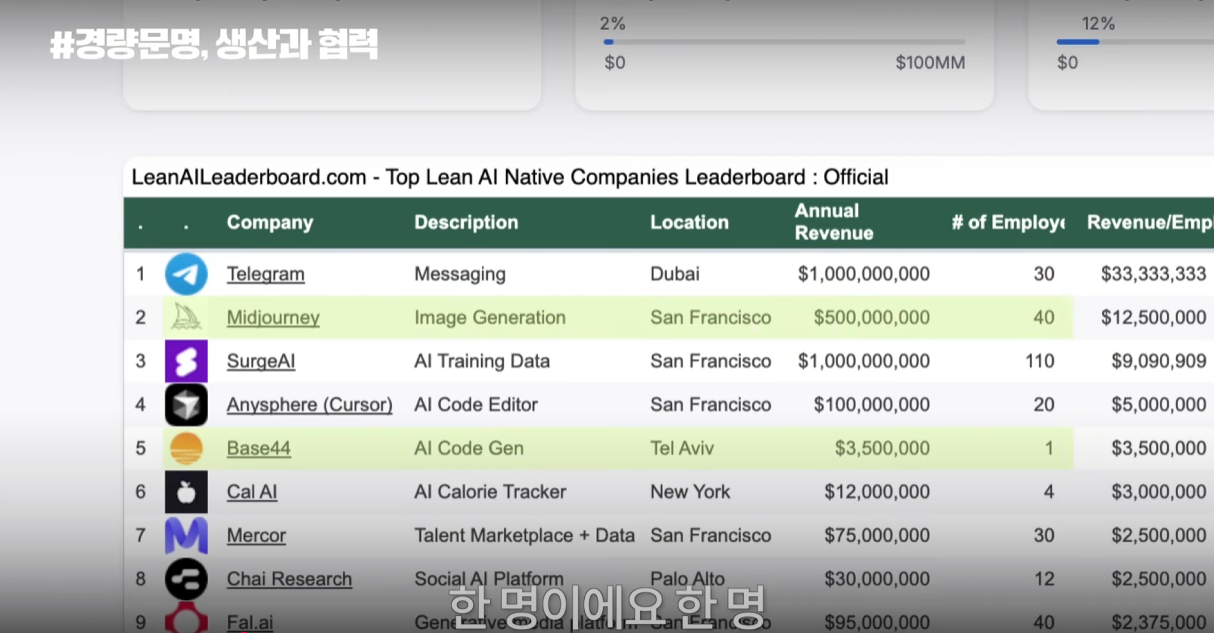This screenshot has height=633, width=1214.
Task: Open the Base44 company link
Action: 259,448
